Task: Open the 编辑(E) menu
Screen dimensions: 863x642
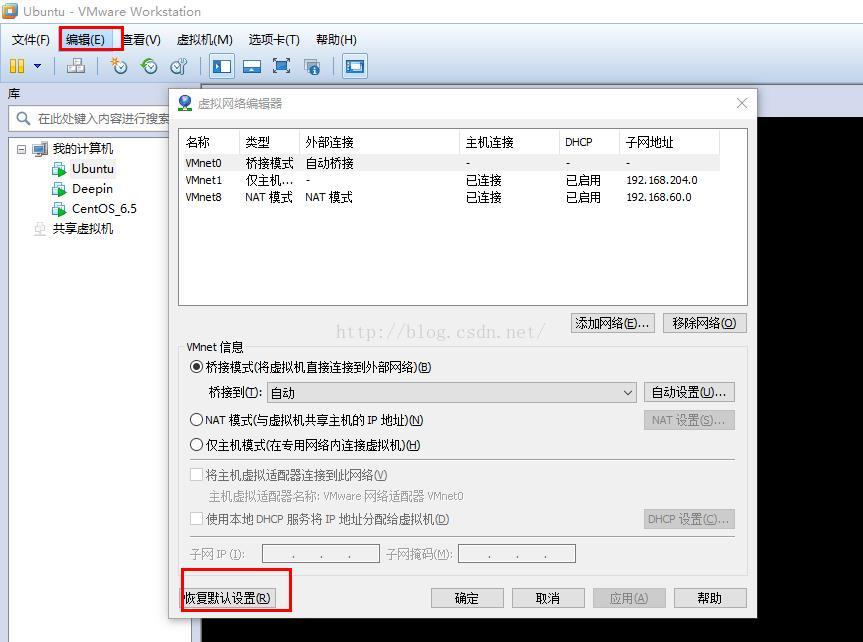Action: [85, 40]
